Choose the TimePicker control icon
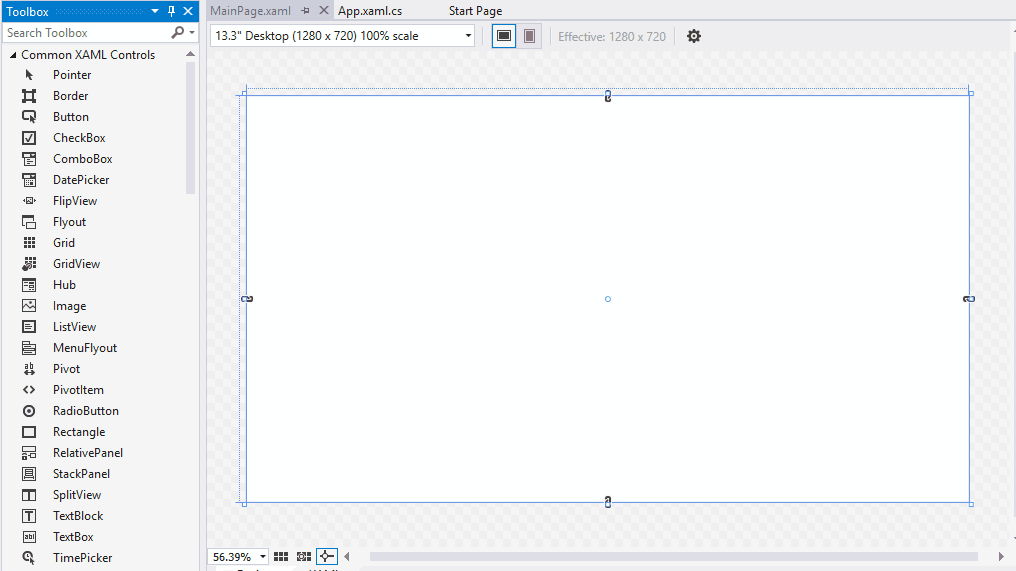Viewport: 1016px width, 571px height. pyautogui.click(x=29, y=557)
